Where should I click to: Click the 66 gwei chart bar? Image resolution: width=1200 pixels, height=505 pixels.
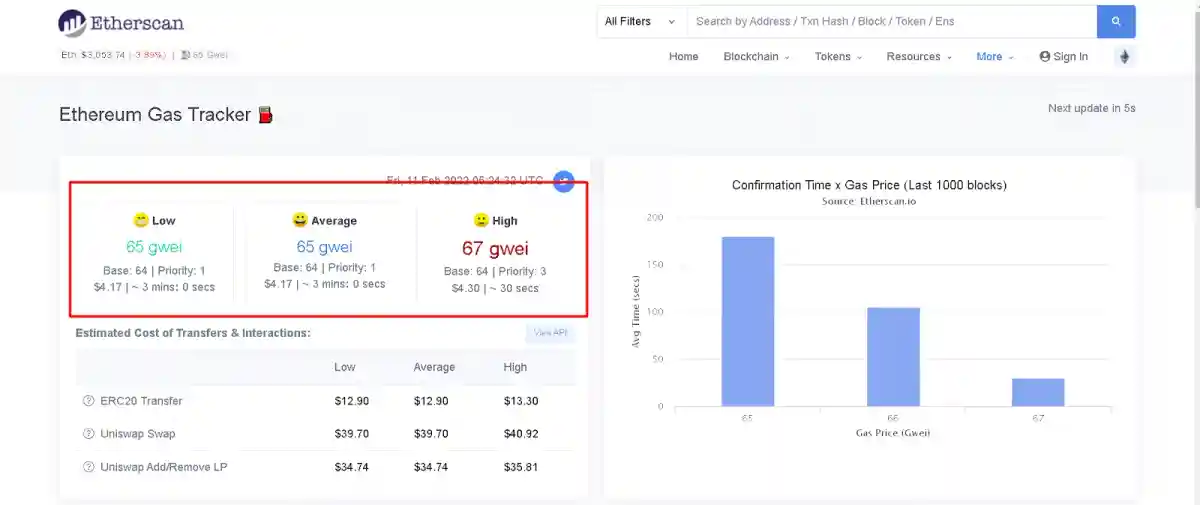point(893,357)
